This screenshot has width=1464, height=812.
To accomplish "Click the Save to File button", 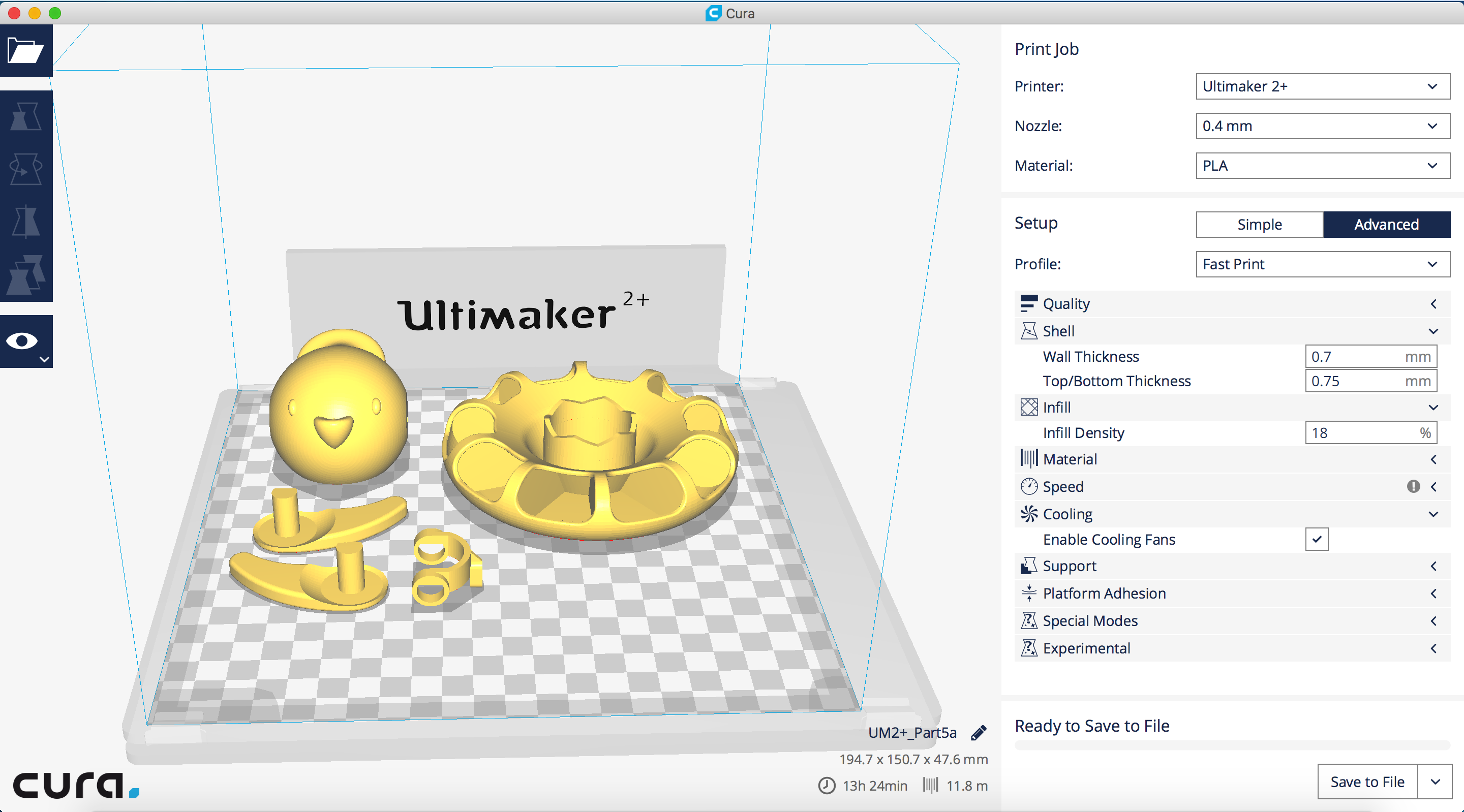I will click(1367, 782).
